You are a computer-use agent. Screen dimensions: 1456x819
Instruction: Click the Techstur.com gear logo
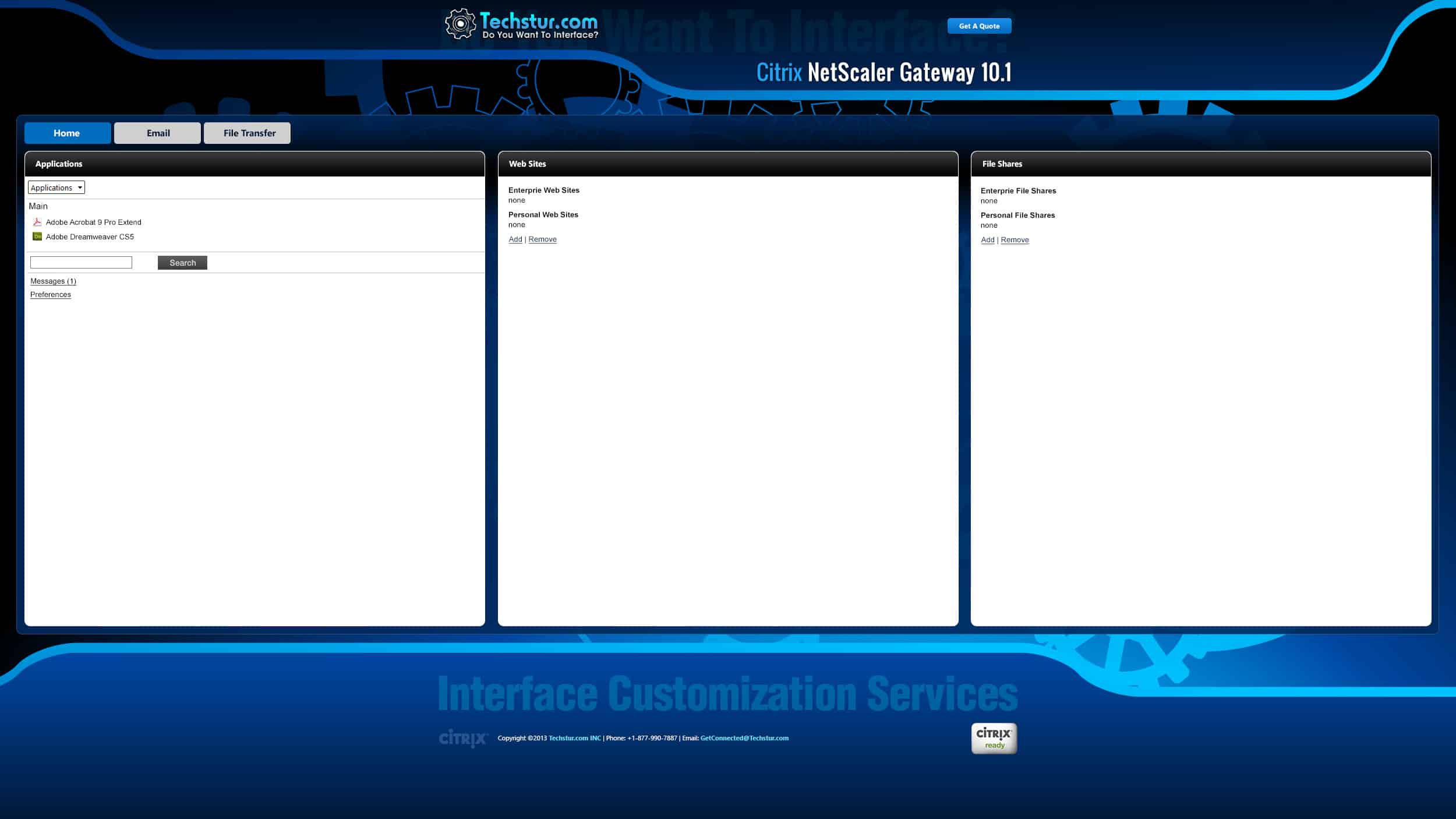pyautogui.click(x=460, y=23)
